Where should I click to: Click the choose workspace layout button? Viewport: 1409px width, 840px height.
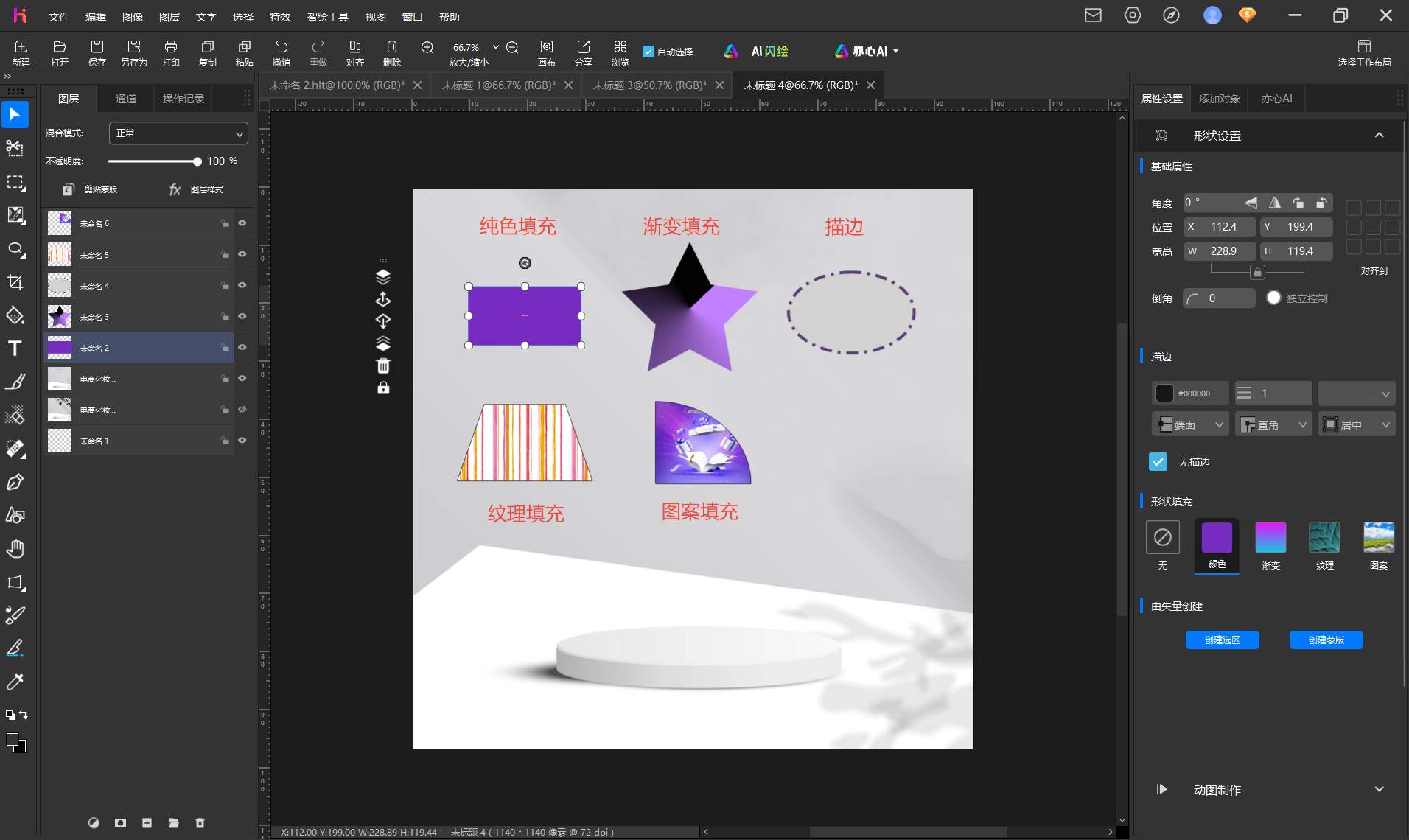[x=1364, y=53]
